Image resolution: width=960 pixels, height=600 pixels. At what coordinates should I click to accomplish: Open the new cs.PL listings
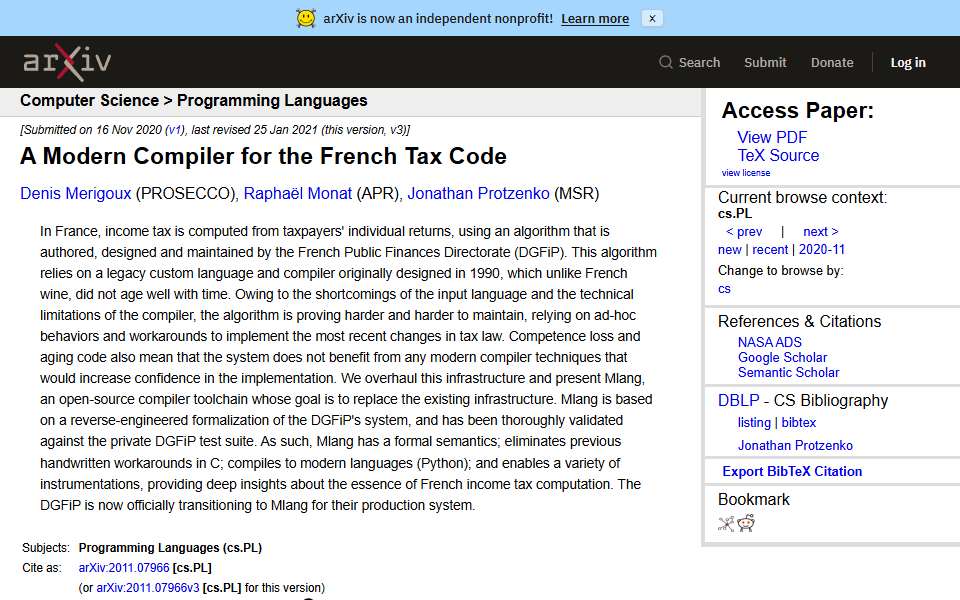pos(729,250)
